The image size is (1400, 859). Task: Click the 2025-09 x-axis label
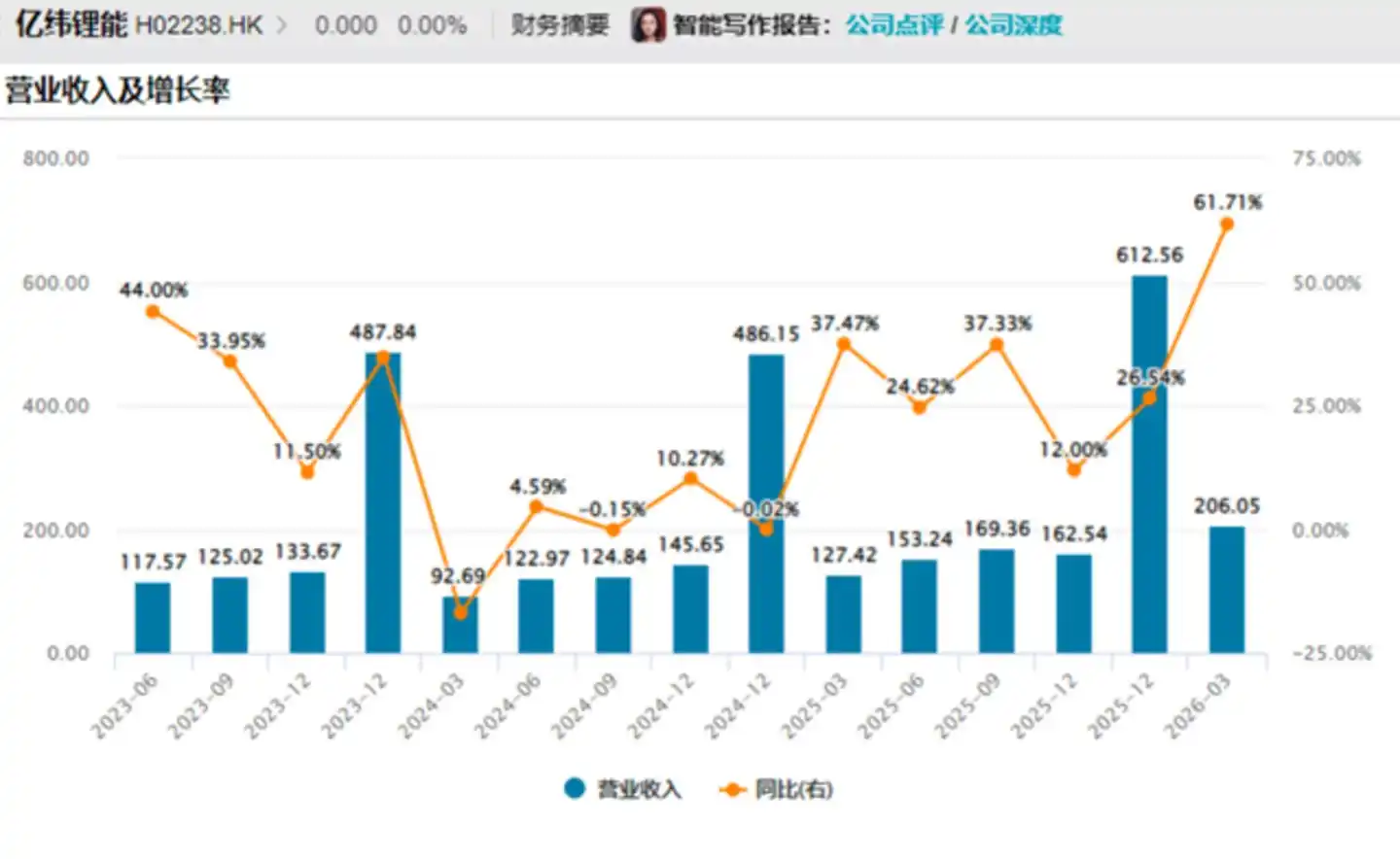tap(967, 706)
